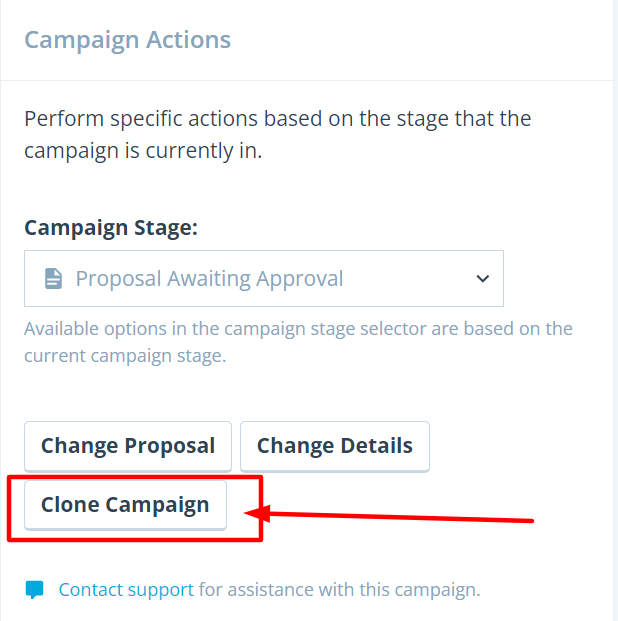Click the 'for assistance with this campaign' text
Screen dimensions: 618x621
[x=340, y=590]
